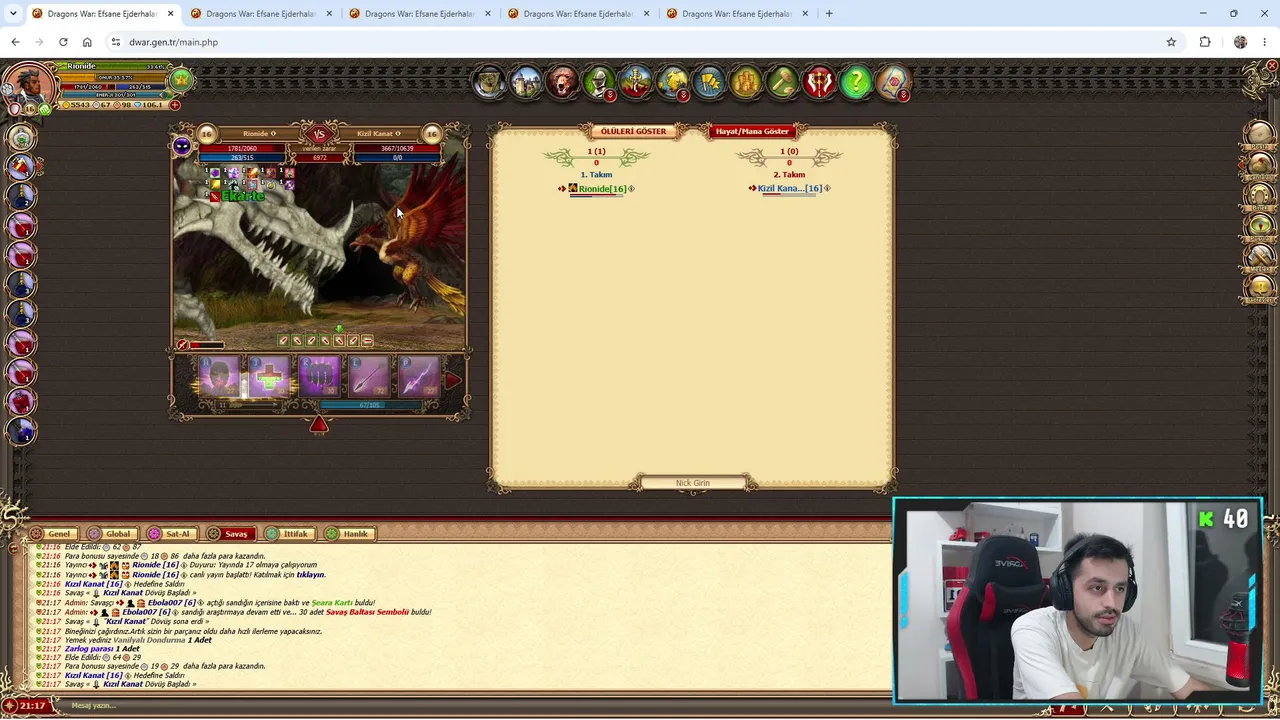The image size is (1280, 720).
Task: Click Vanilyalı Dondurma item text in chat
Action: [151, 640]
